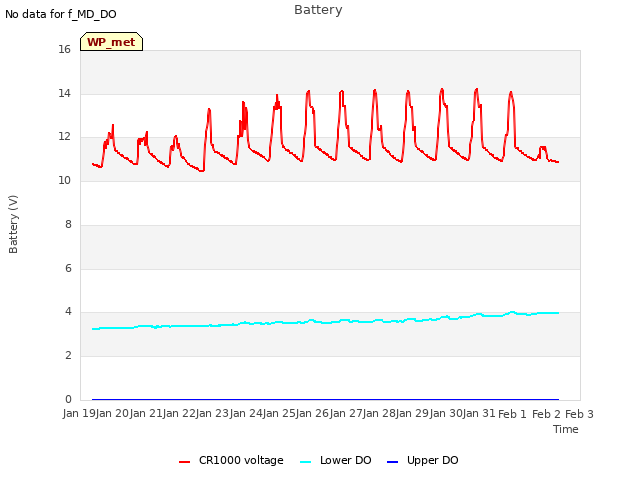This screenshot has width=640, height=480.
Task: Click the WP_met annotation label
Action: (111, 42)
